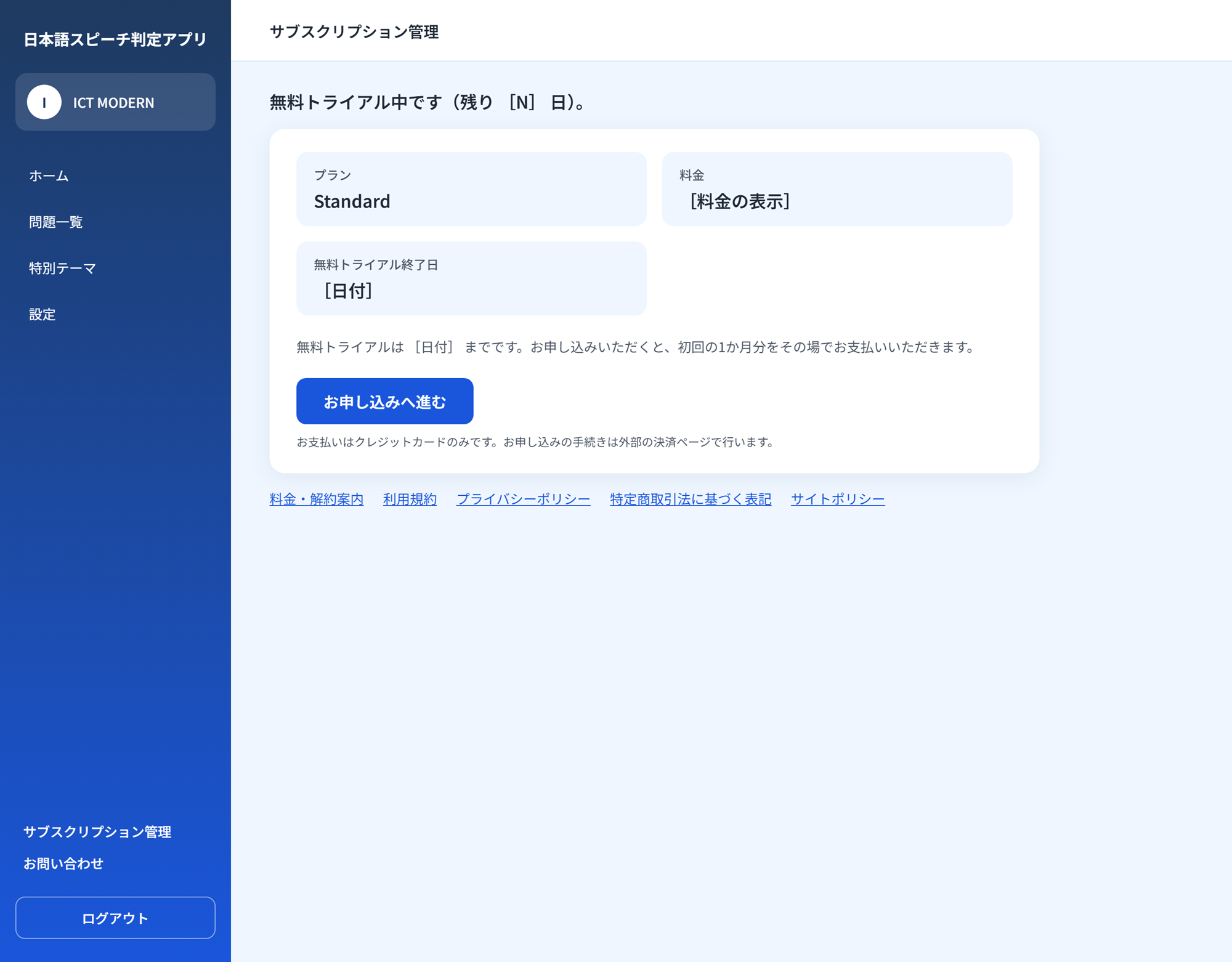The width and height of the screenshot is (1232, 962).
Task: Open the ICT MODERN account name
Action: [113, 103]
